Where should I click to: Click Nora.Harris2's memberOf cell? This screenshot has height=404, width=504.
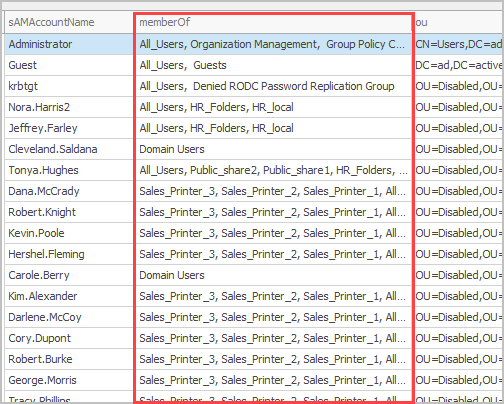(273, 107)
